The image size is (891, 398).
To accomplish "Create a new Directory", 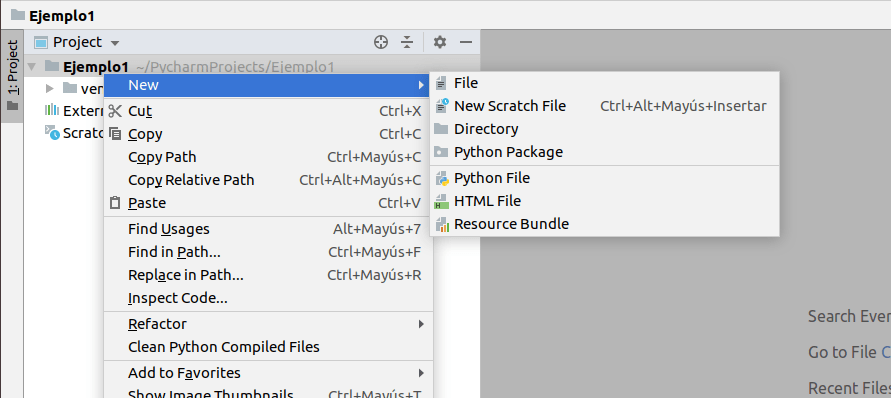I will click(605, 129).
